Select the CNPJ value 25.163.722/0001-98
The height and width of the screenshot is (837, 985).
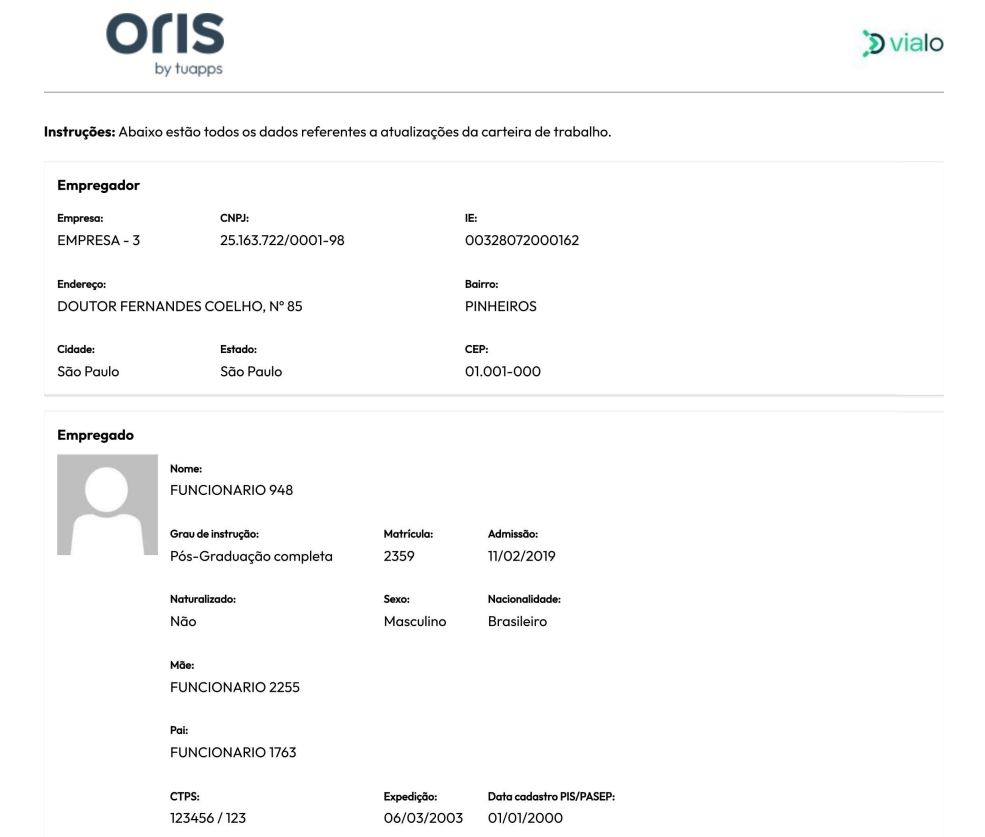282,240
